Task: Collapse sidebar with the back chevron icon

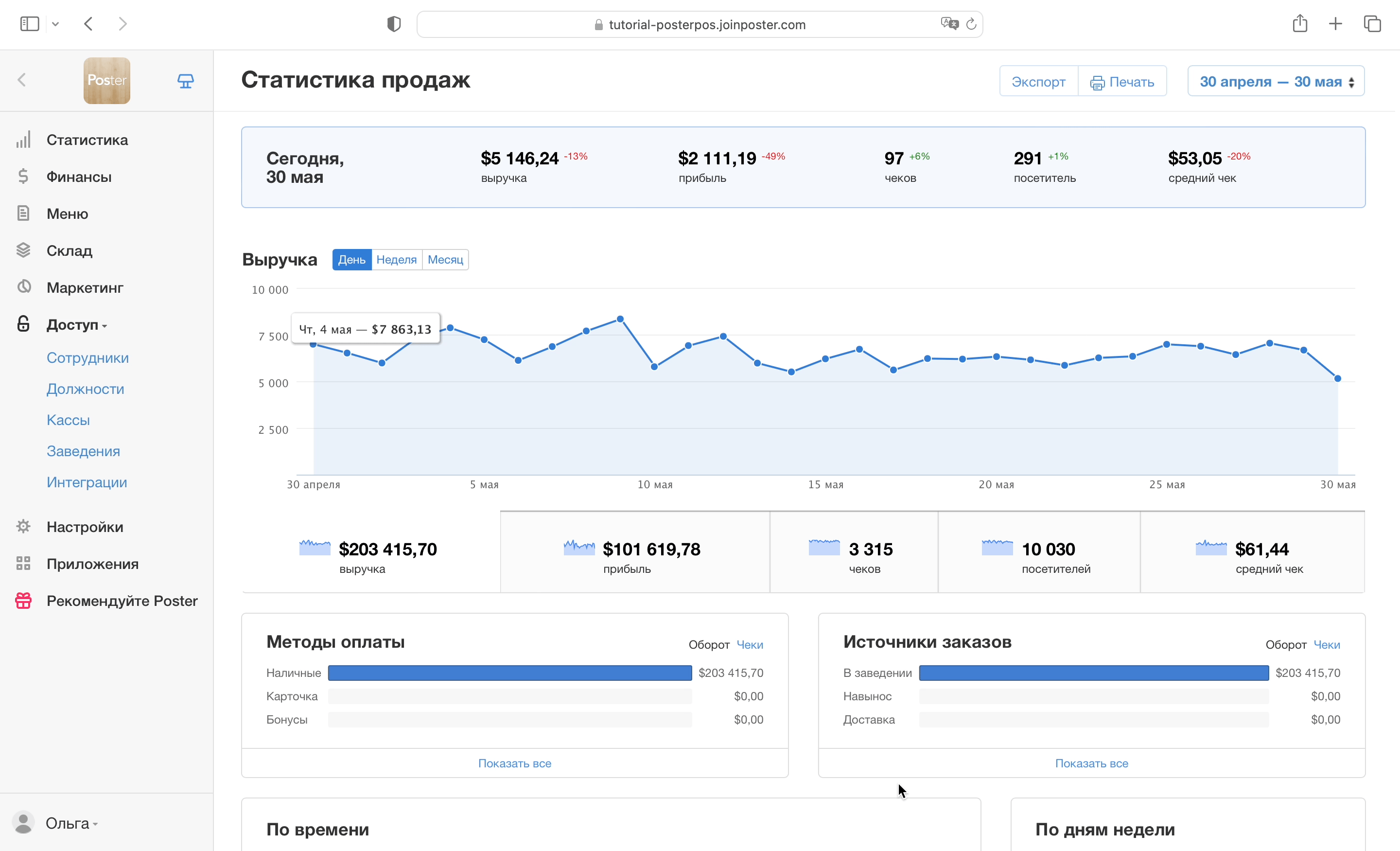Action: tap(22, 80)
